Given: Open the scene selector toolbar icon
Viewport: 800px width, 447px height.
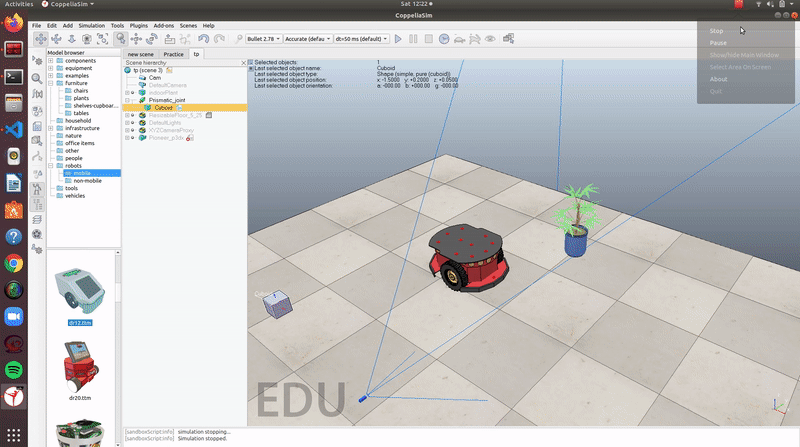Looking at the screenshot, I should click(508, 39).
